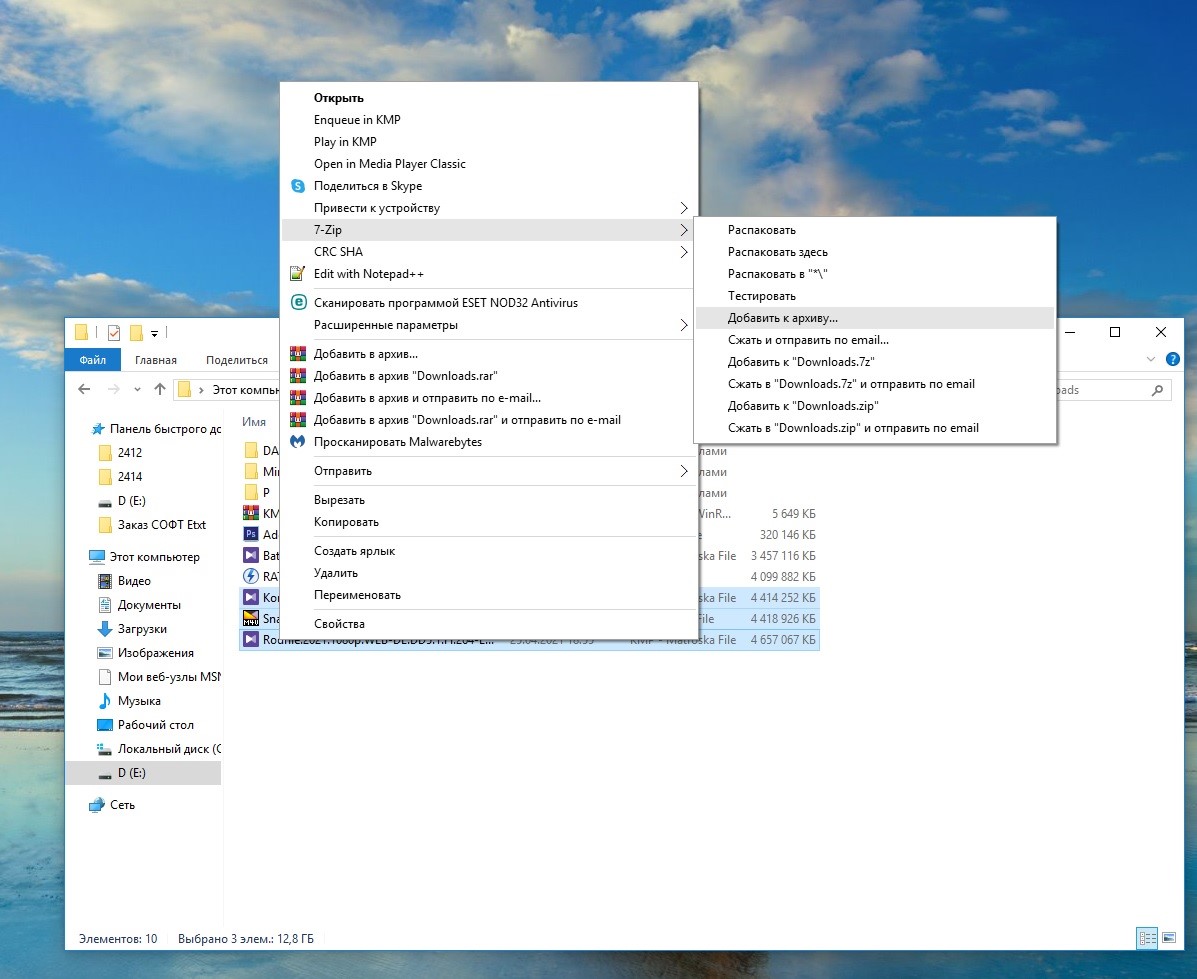Click the search magnifier icon in Explorer
The height and width of the screenshot is (979, 1197).
(1158, 390)
